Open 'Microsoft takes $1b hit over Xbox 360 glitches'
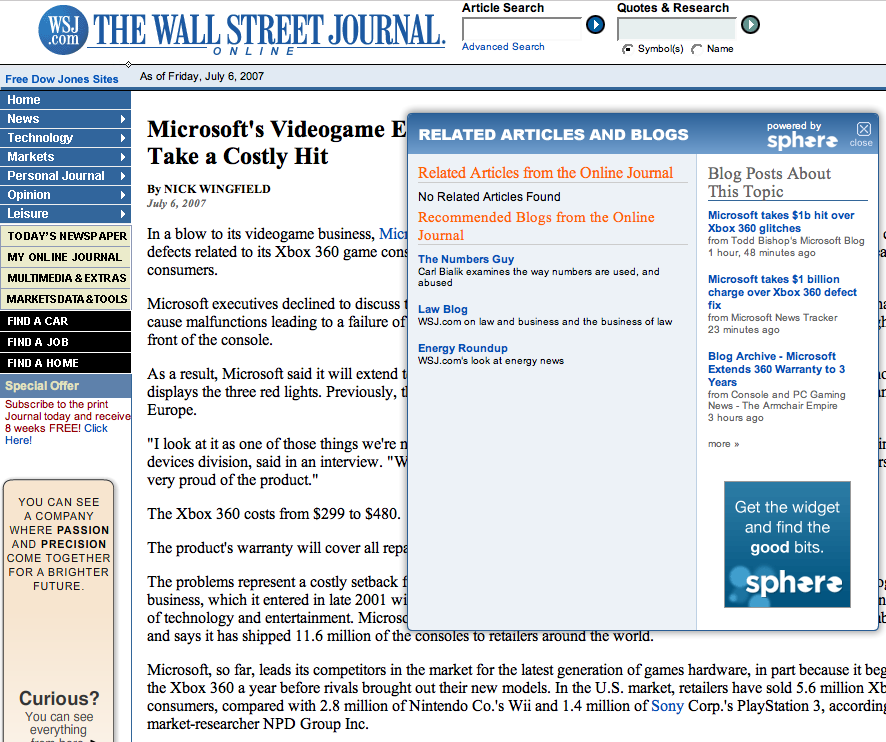This screenshot has height=742, width=886. 781,222
